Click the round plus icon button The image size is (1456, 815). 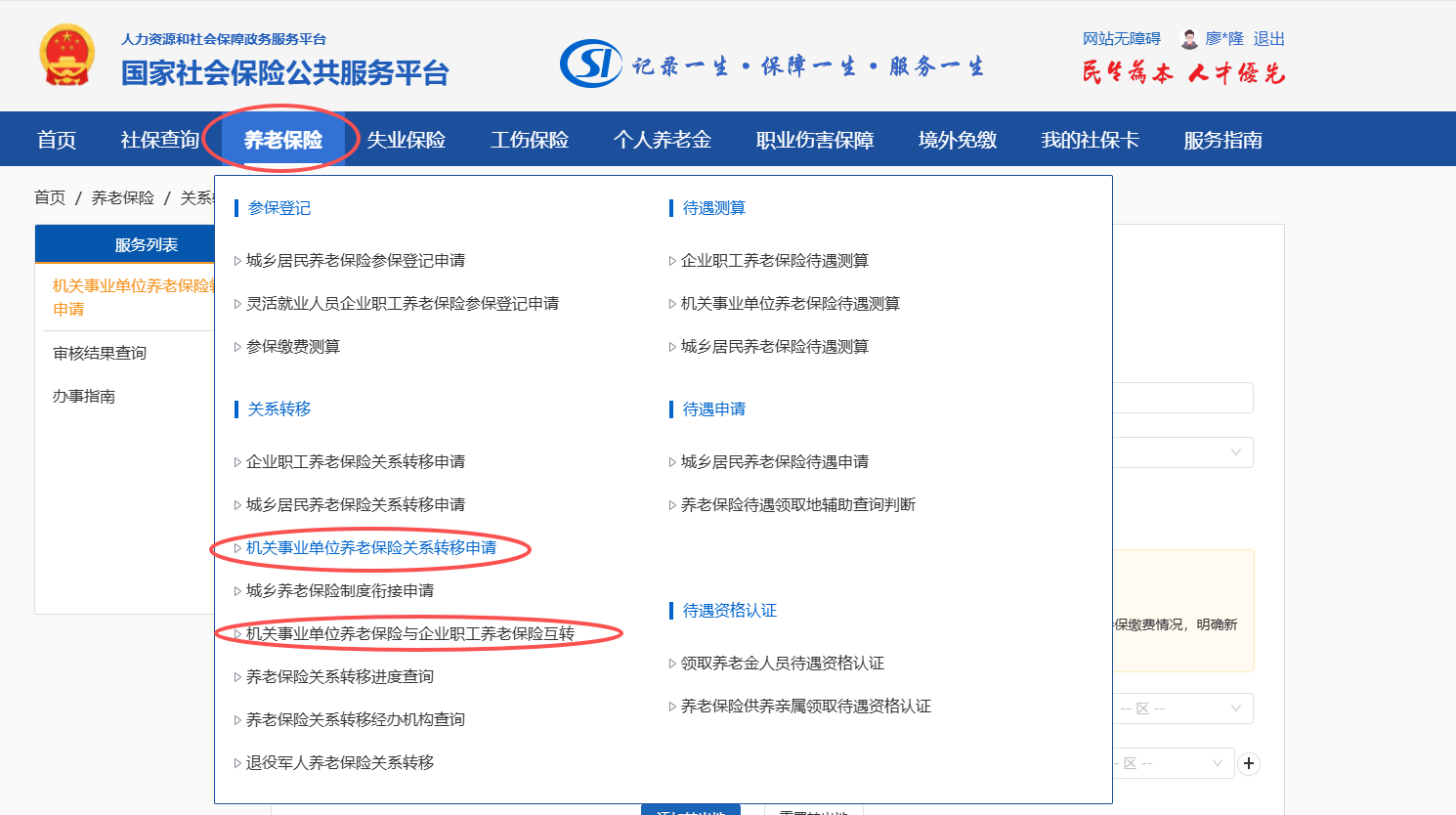click(x=1249, y=764)
